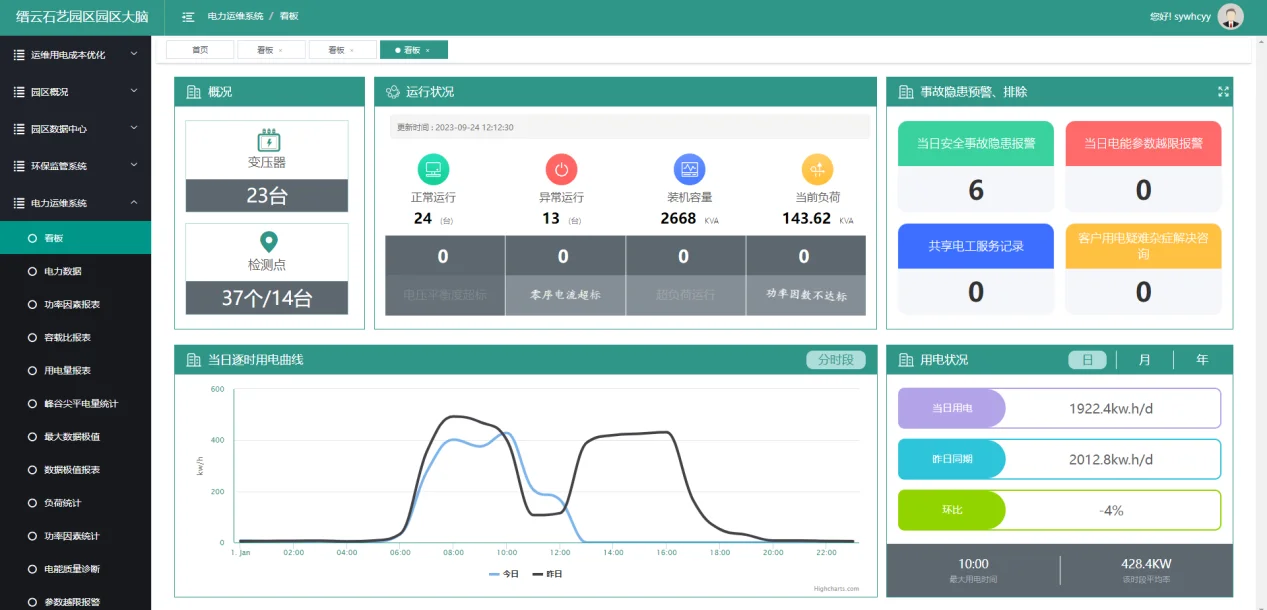Click the green 正常运行 monitor icon

point(433,169)
